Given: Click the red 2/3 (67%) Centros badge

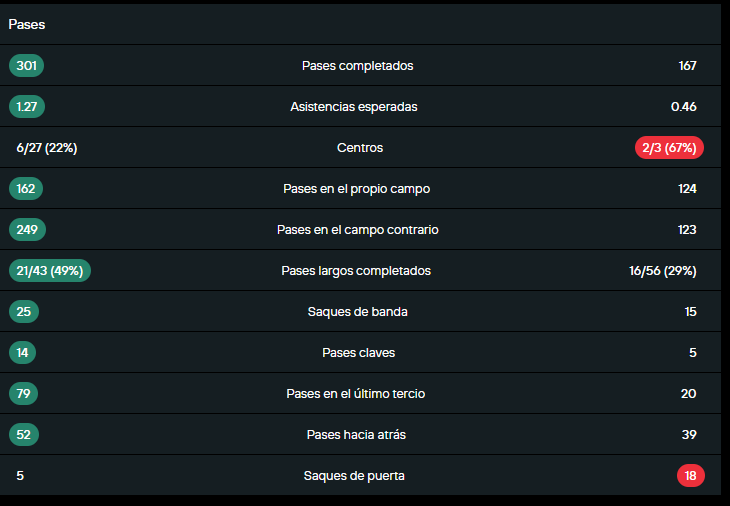Looking at the screenshot, I should [670, 148].
